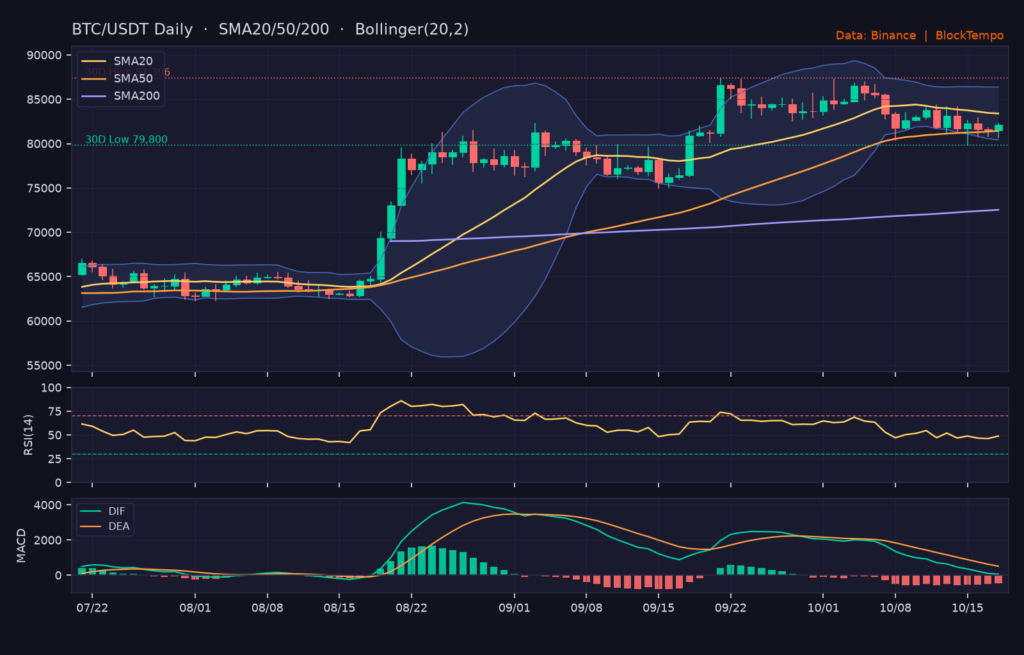Click the 90000 price axis label
This screenshot has width=1024, height=655.
click(44, 56)
